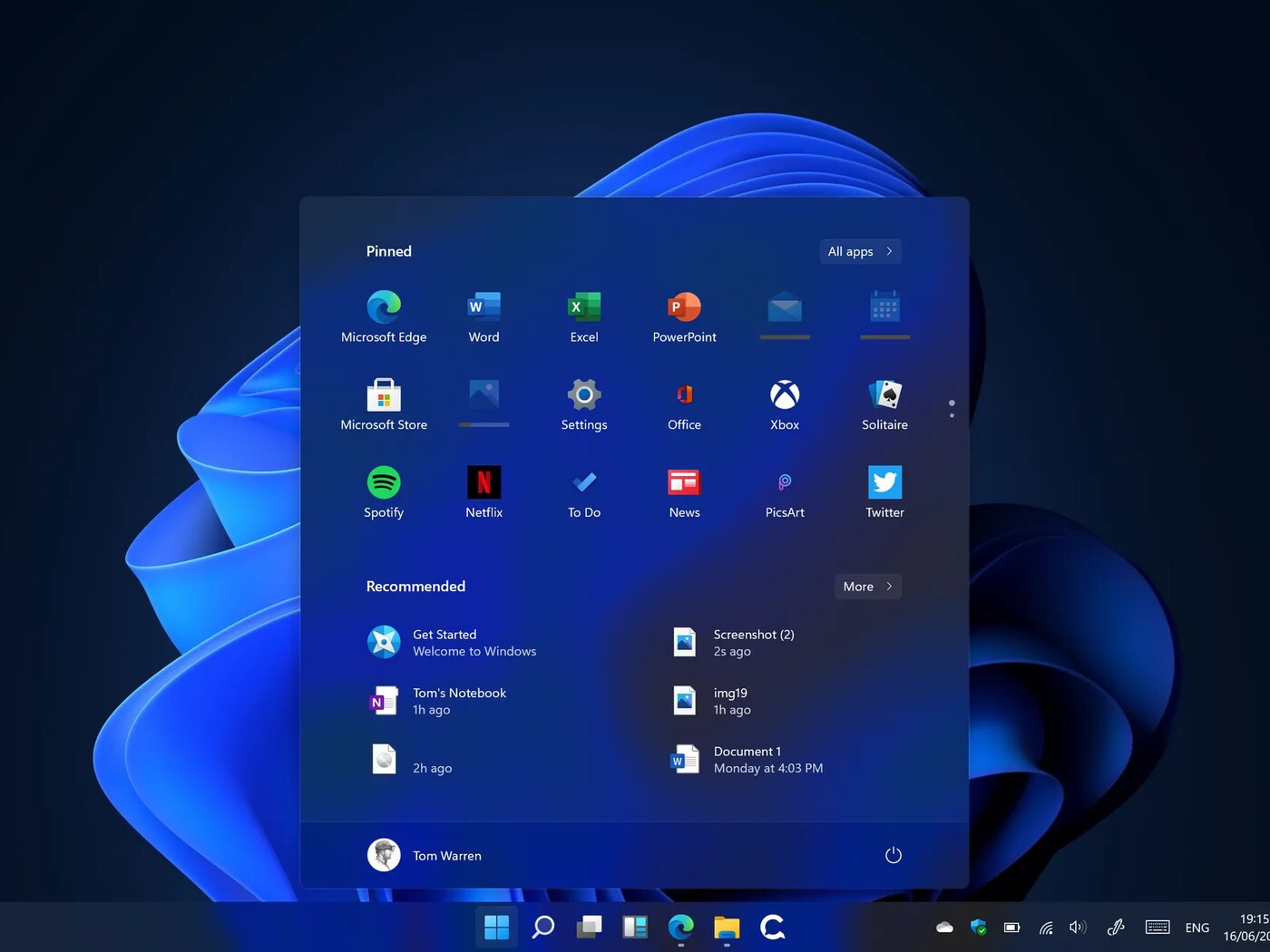The image size is (1270, 952).
Task: Open the unnamed file from 2h ago
Action: (x=410, y=760)
